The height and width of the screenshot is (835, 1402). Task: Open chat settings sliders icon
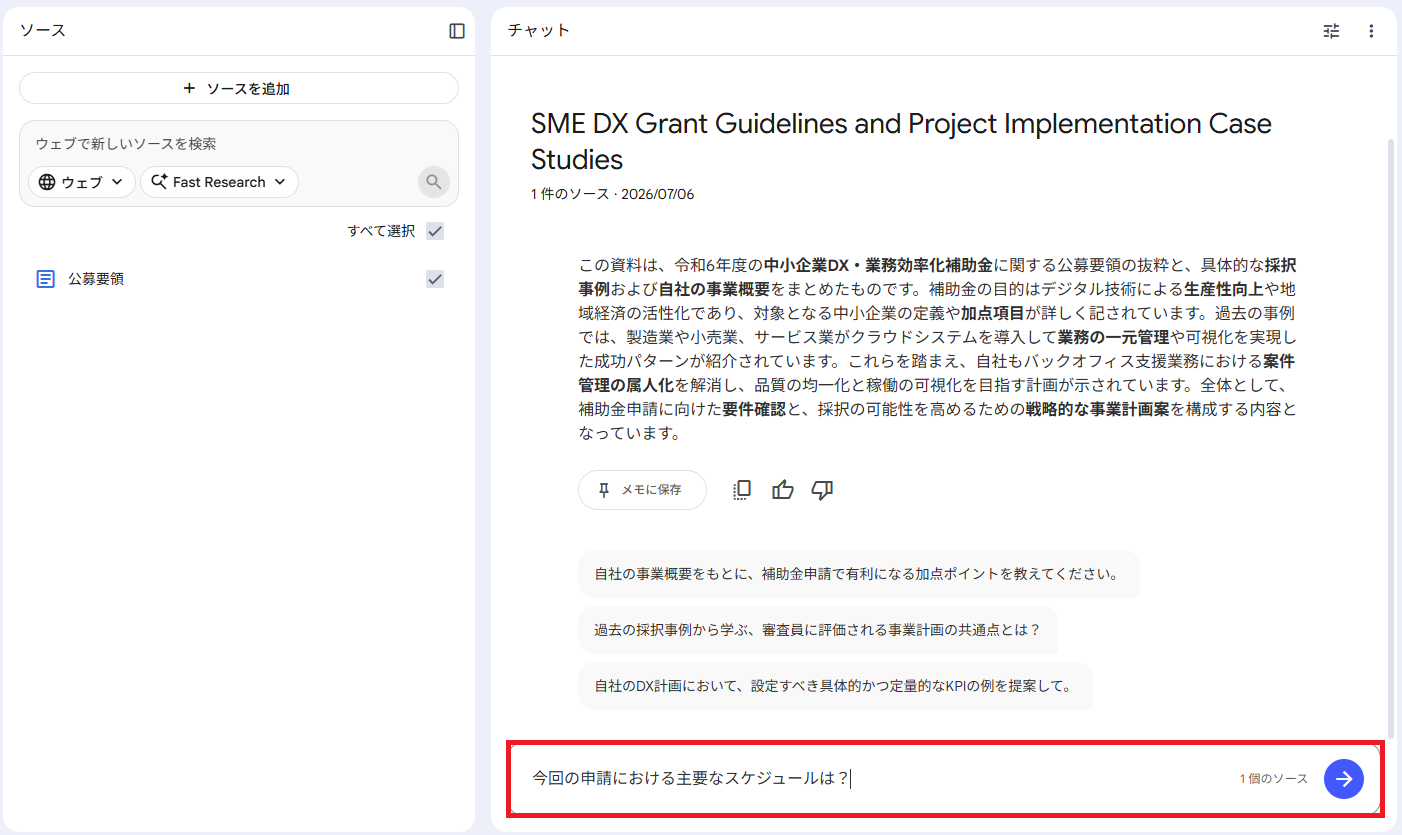click(x=1331, y=31)
